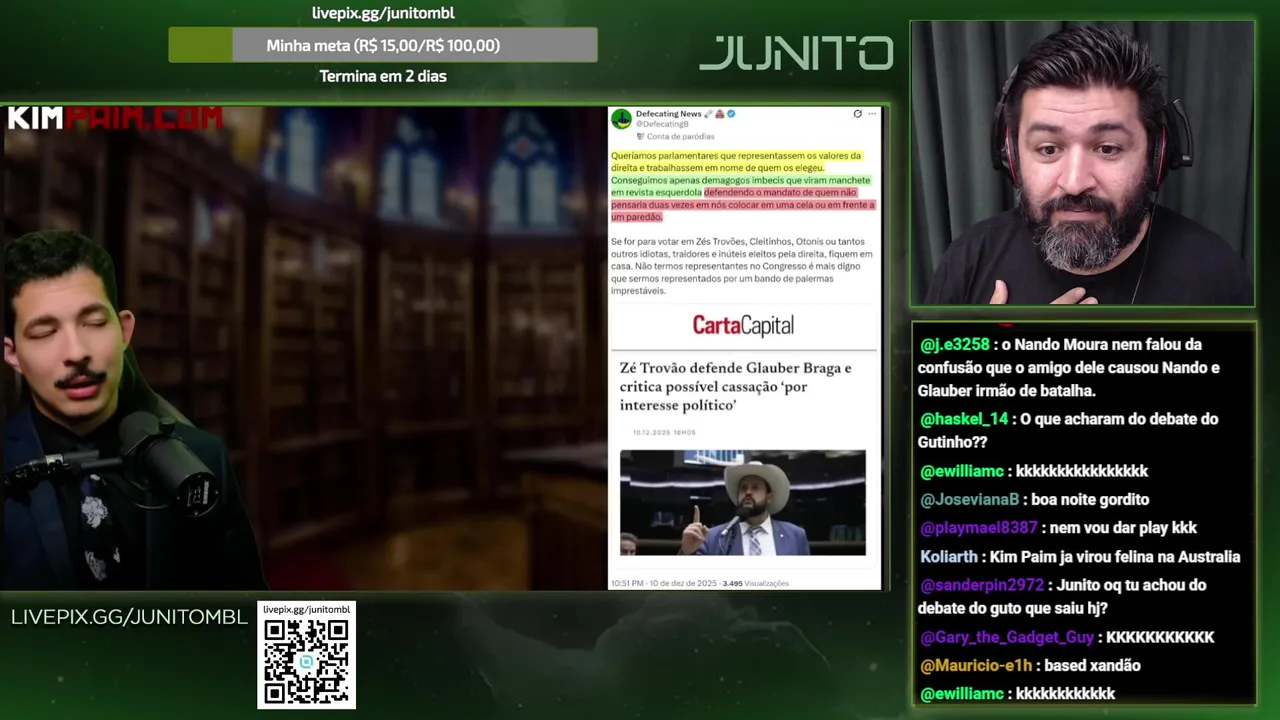
Task: Click the blue verified badge on the tweet
Action: tap(731, 114)
